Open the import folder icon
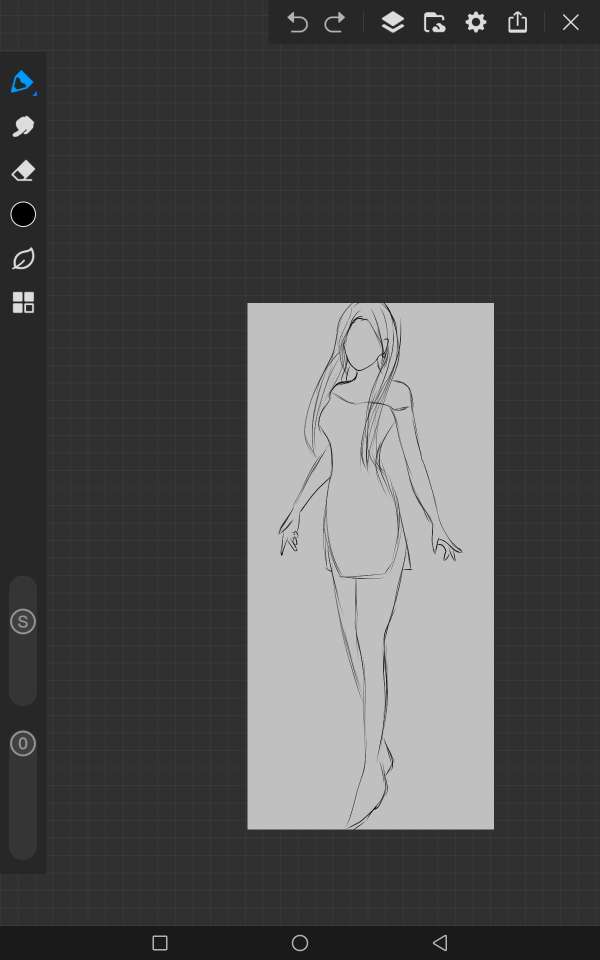The height and width of the screenshot is (960, 600). (434, 22)
